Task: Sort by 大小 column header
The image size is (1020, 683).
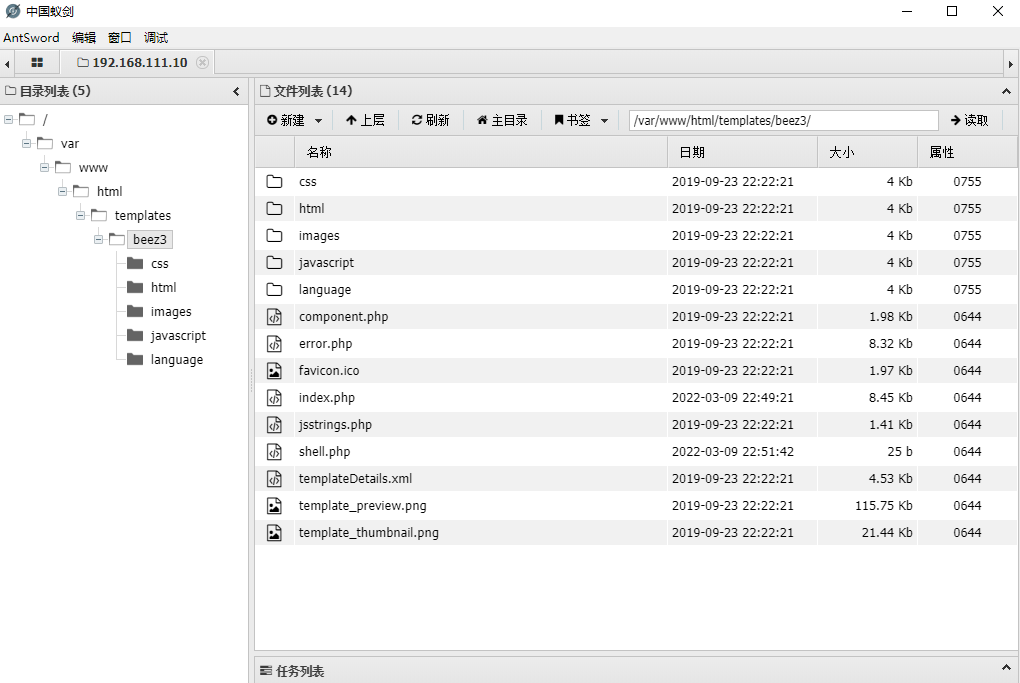Action: tap(867, 152)
